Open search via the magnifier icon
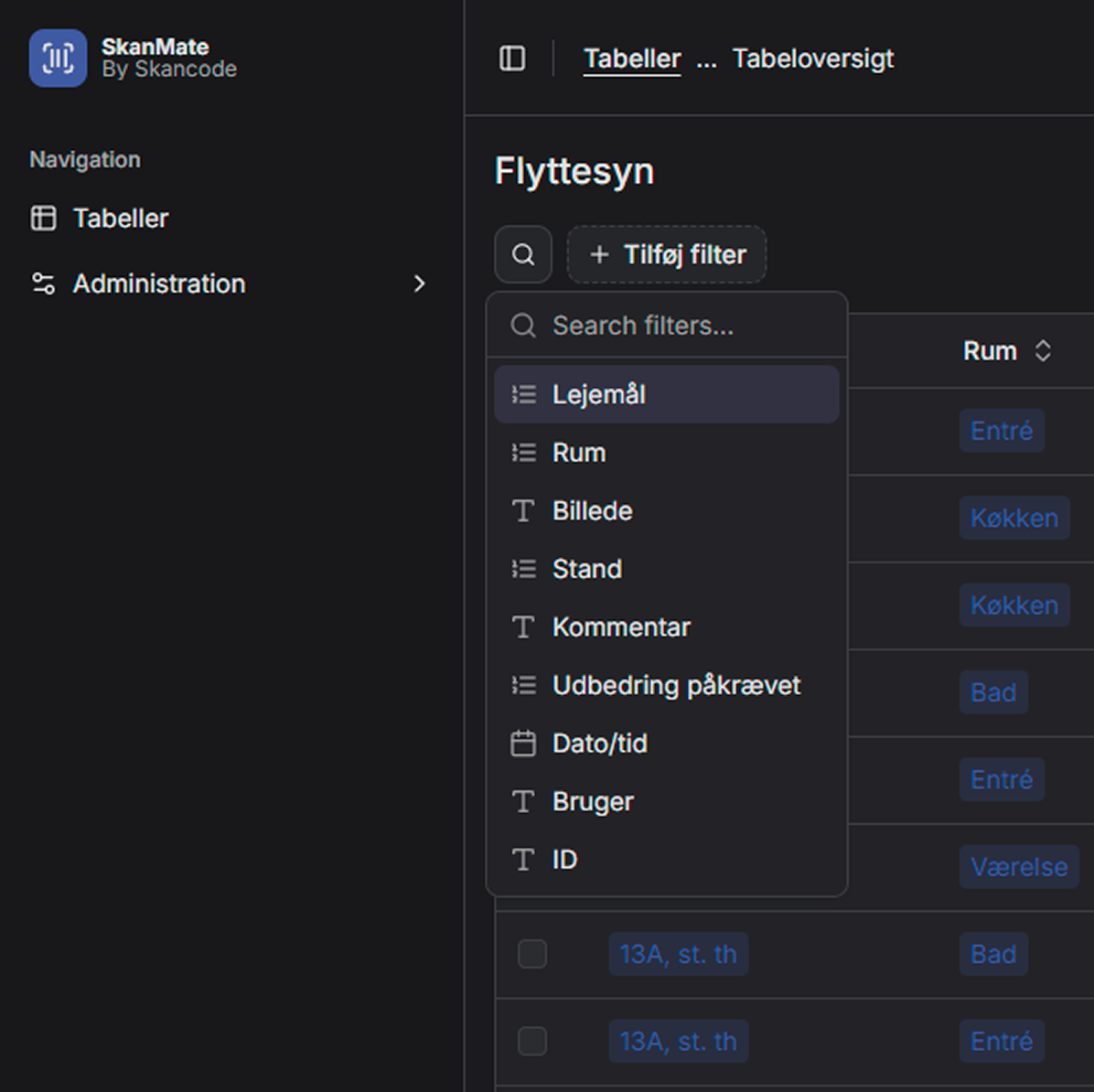The image size is (1094, 1092). (522, 254)
